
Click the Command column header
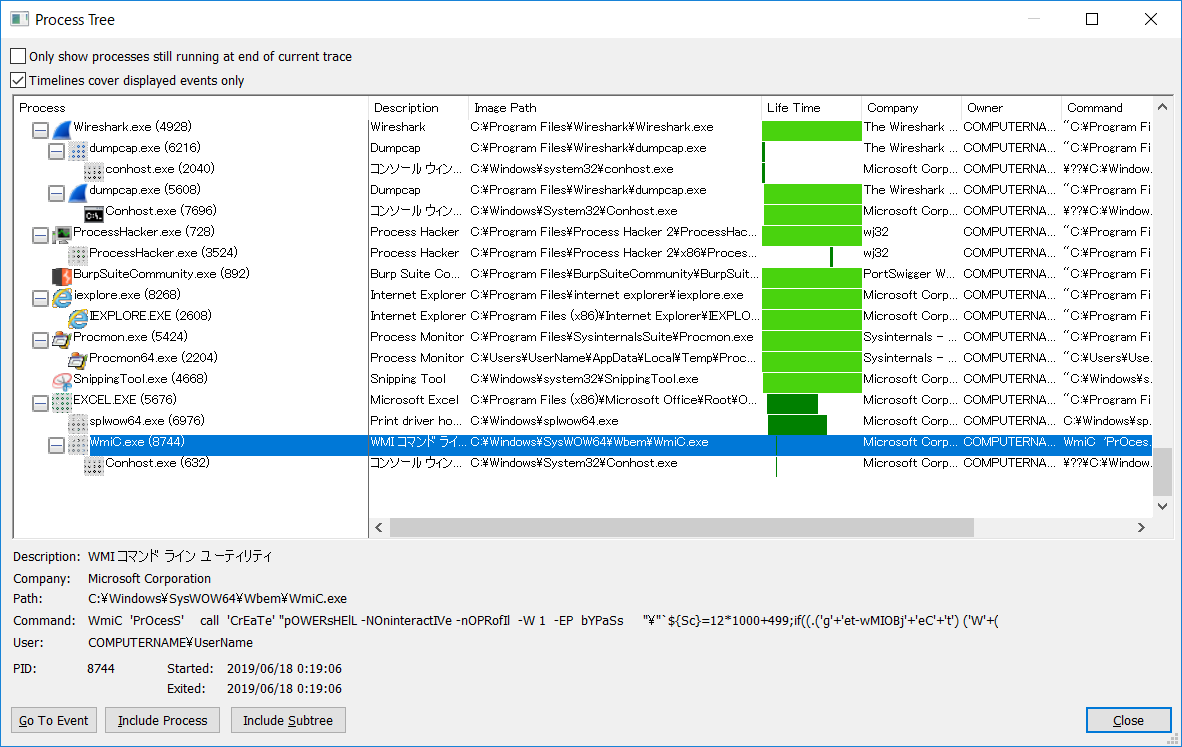click(1107, 108)
